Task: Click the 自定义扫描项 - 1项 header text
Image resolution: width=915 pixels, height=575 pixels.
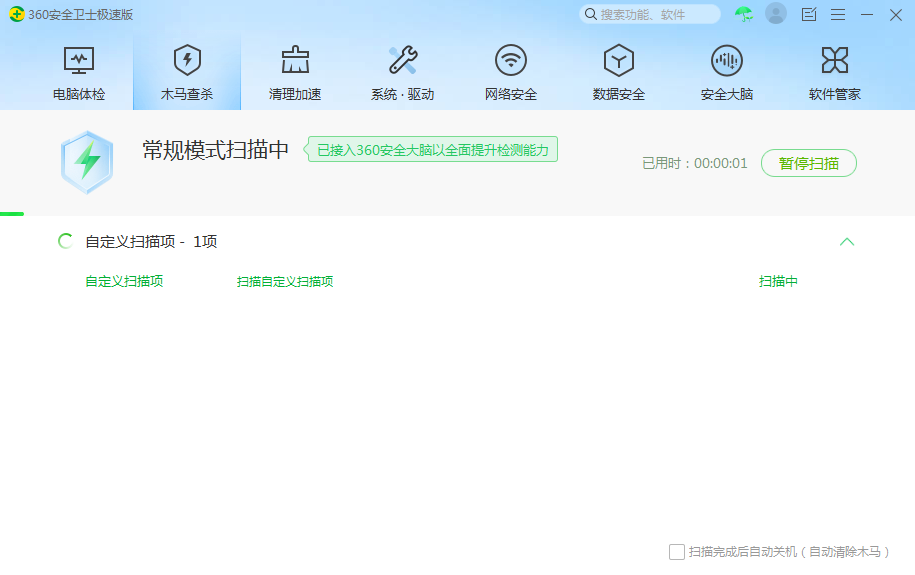Action: (151, 242)
